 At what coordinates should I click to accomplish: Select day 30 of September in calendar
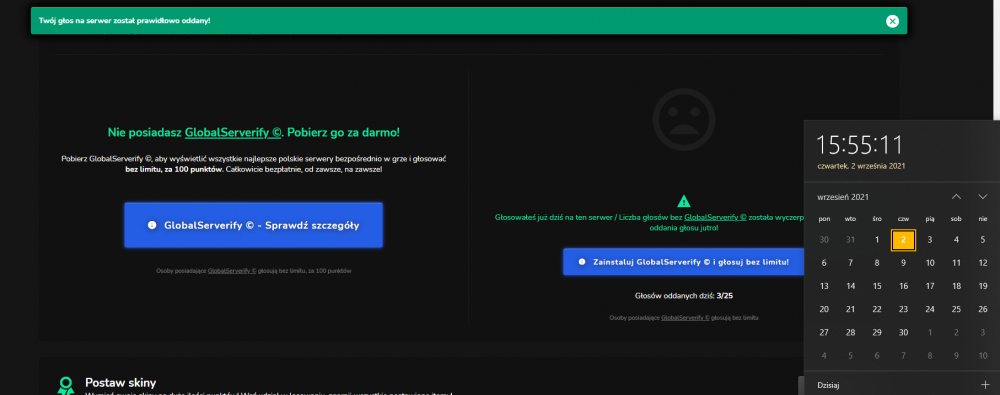click(x=904, y=332)
